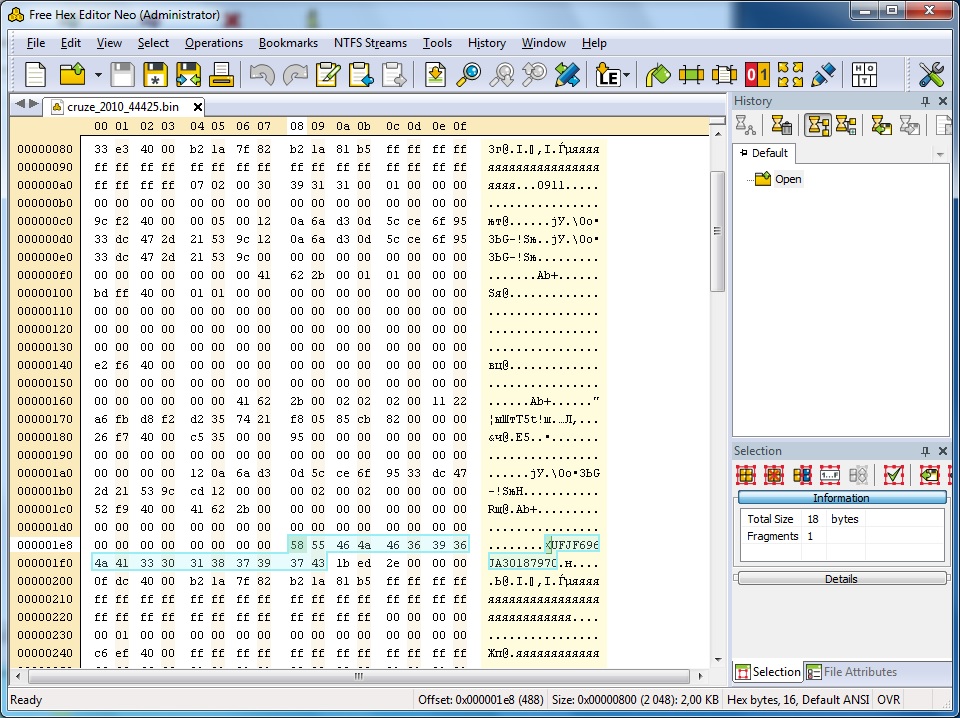Click the purge history icon with trash can

coord(782,125)
